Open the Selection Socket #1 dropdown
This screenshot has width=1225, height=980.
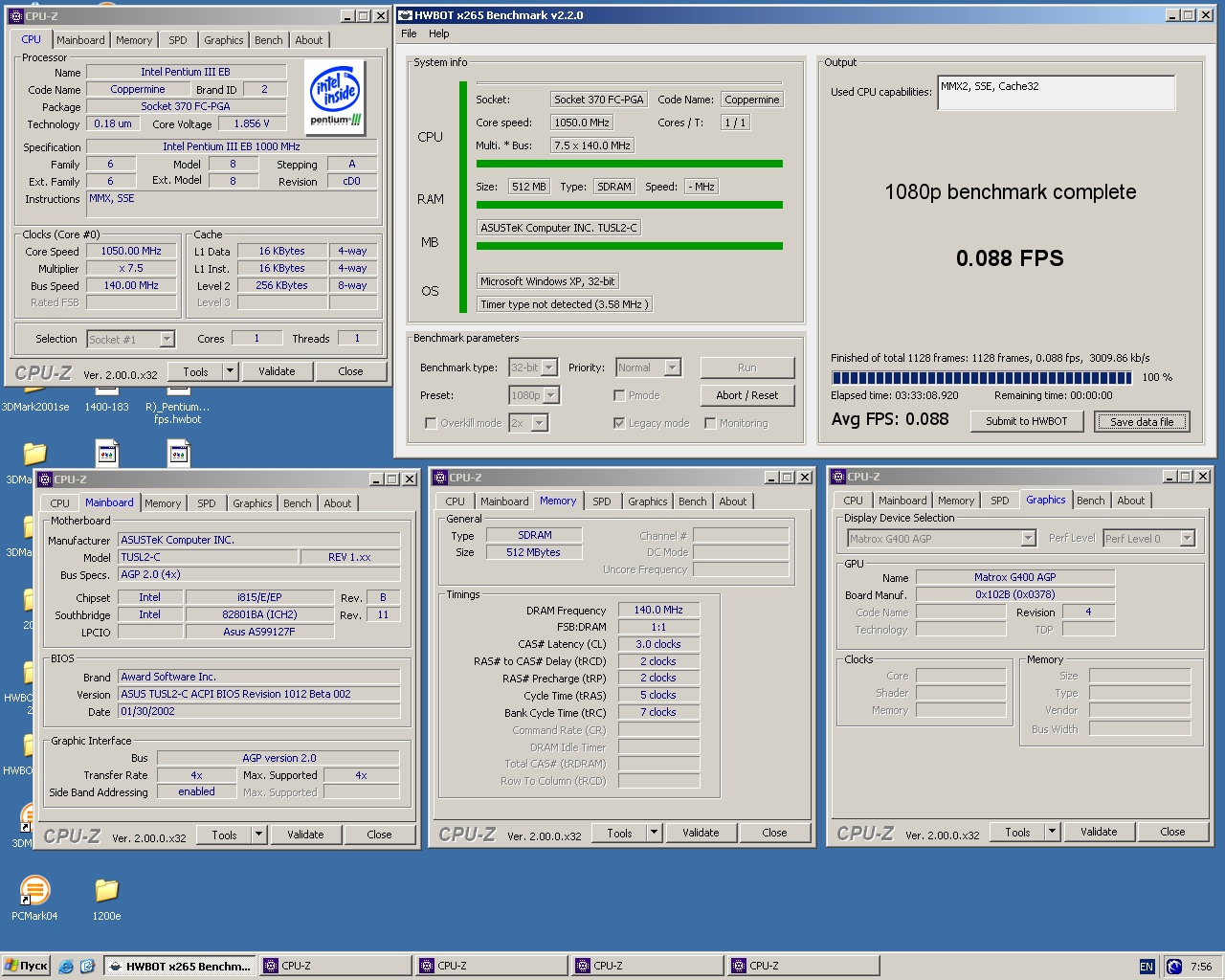(x=167, y=339)
